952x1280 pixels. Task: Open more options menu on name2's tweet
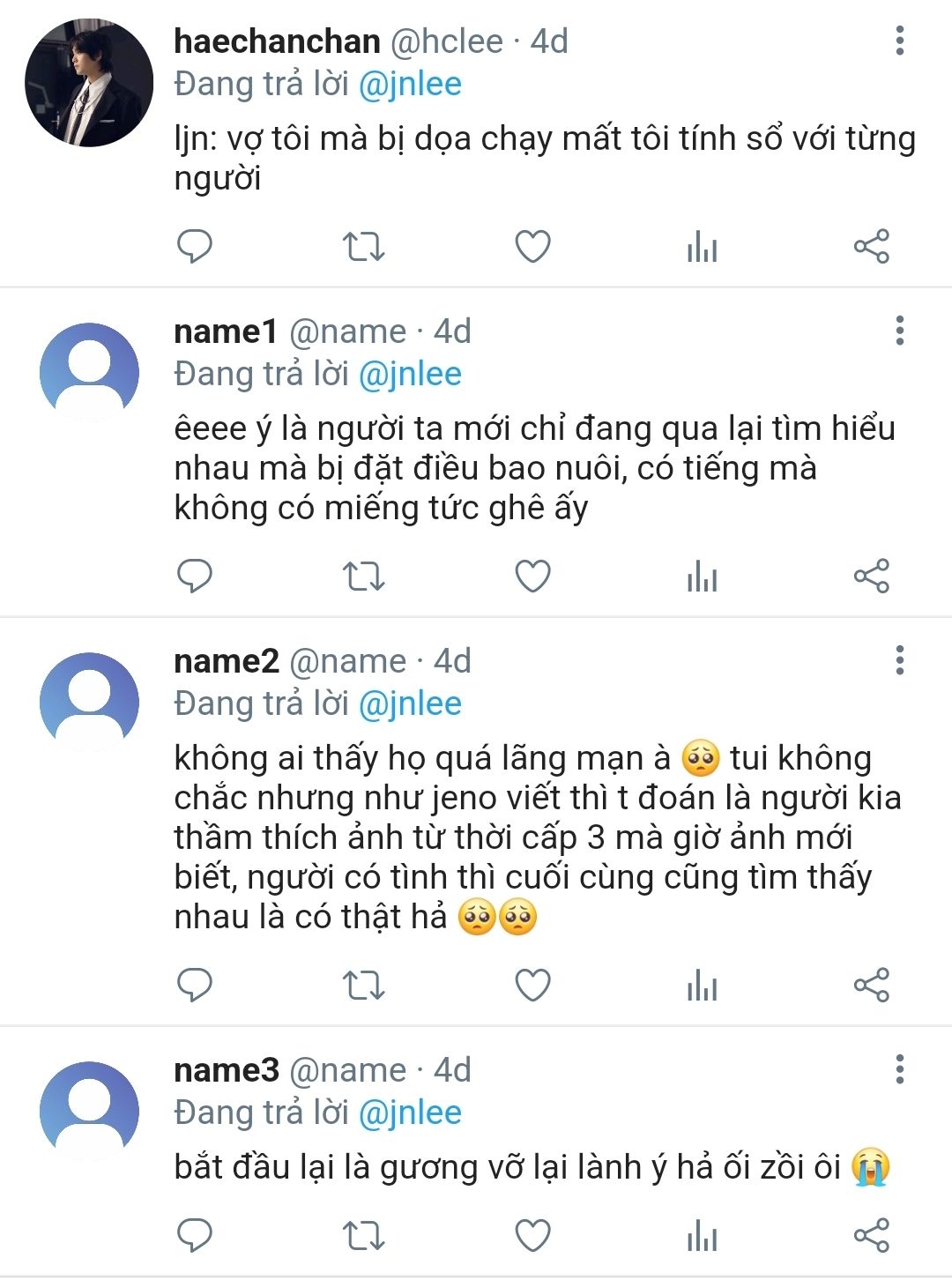899,660
